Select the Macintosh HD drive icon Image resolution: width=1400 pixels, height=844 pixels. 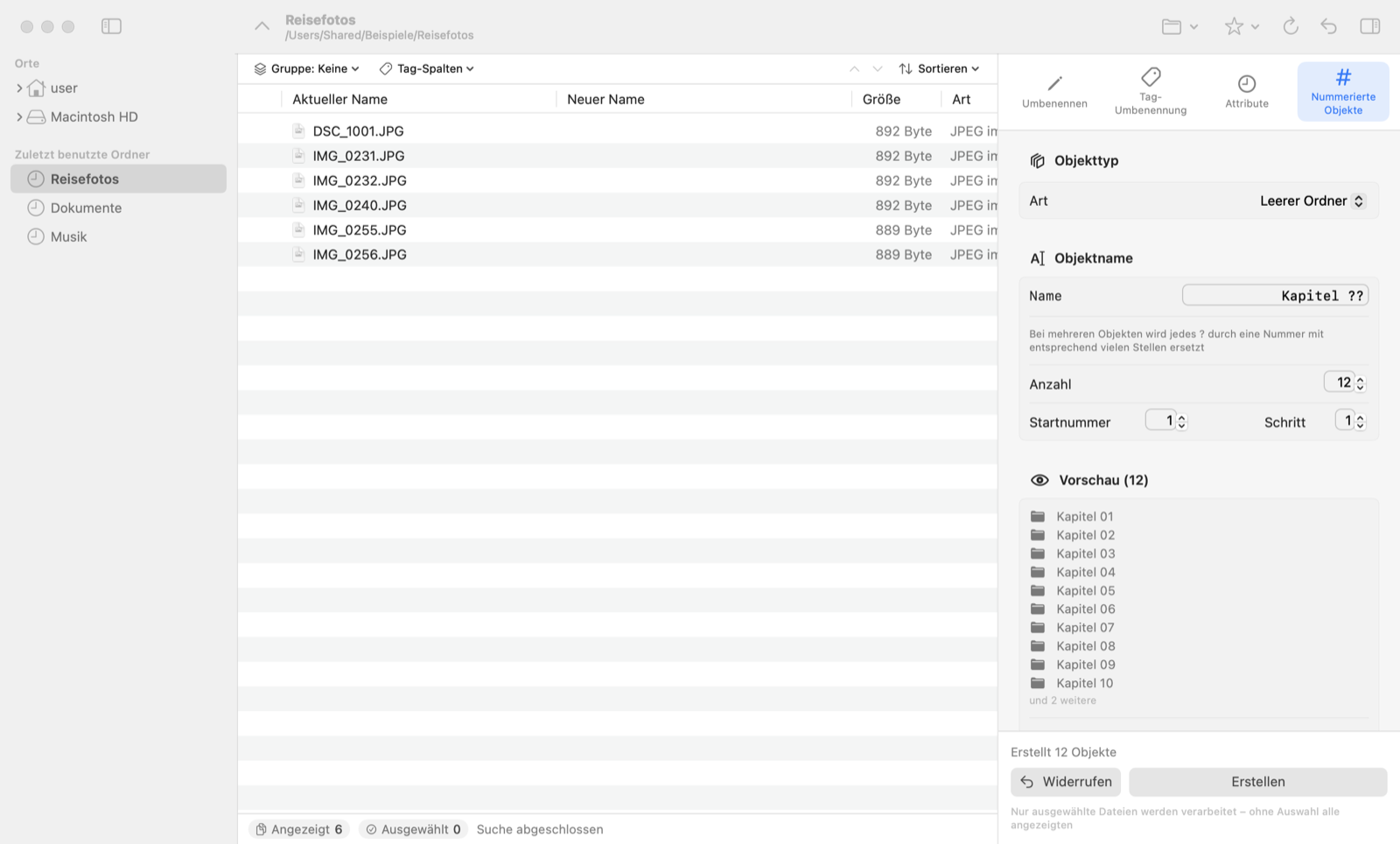click(x=36, y=116)
